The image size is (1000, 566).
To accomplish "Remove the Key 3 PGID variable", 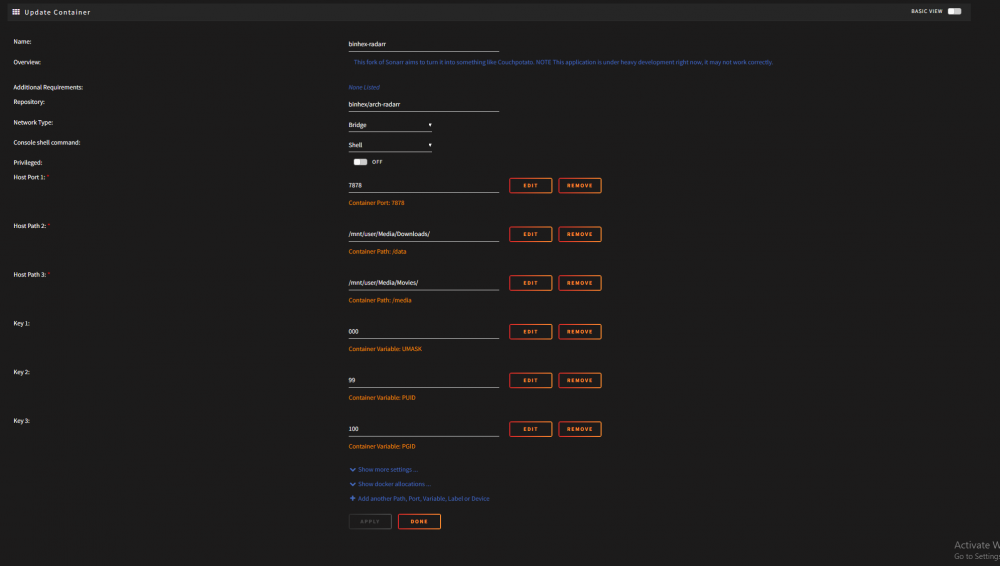I will pyautogui.click(x=580, y=429).
